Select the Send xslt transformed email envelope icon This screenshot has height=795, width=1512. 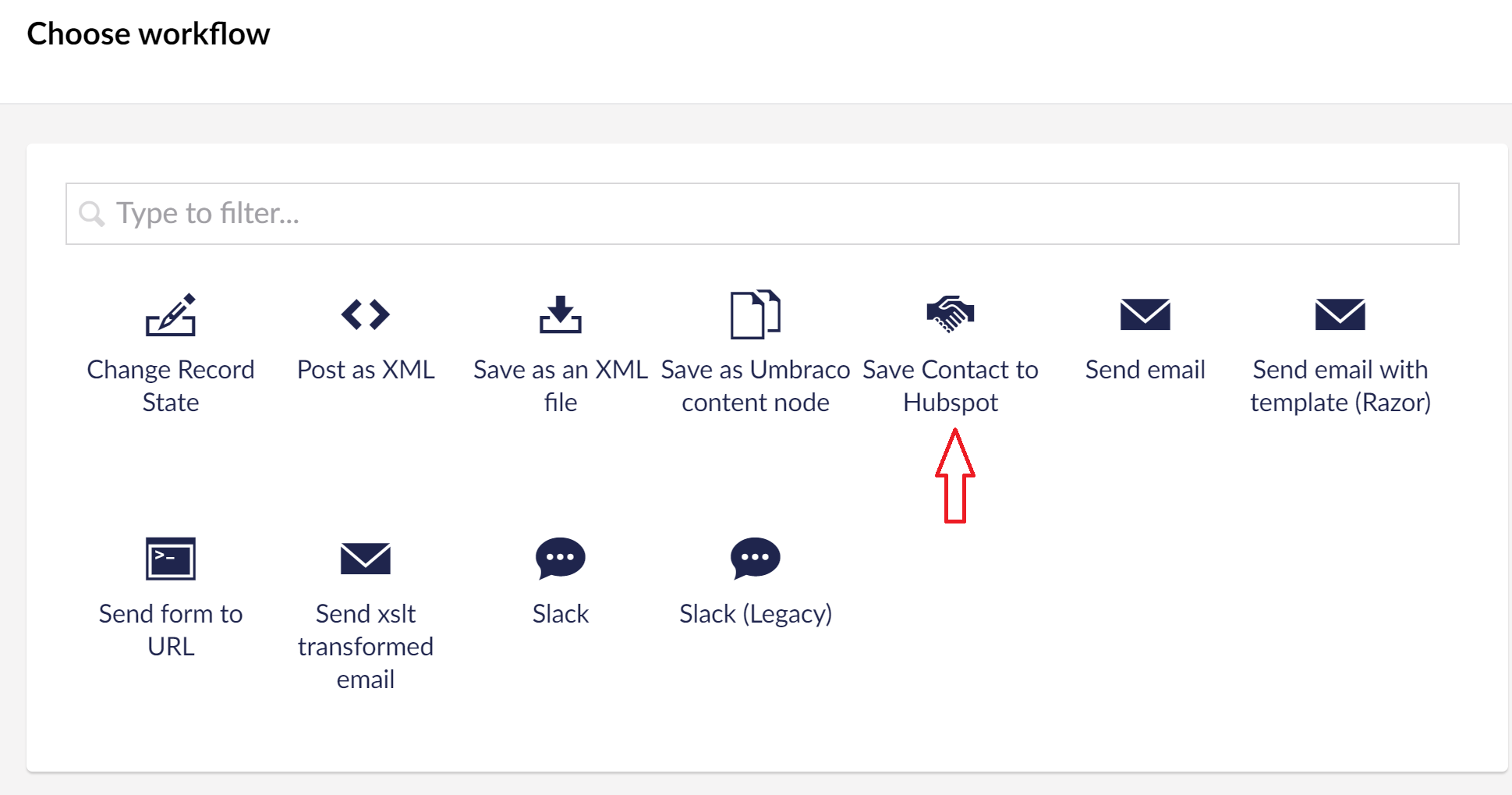tap(366, 559)
